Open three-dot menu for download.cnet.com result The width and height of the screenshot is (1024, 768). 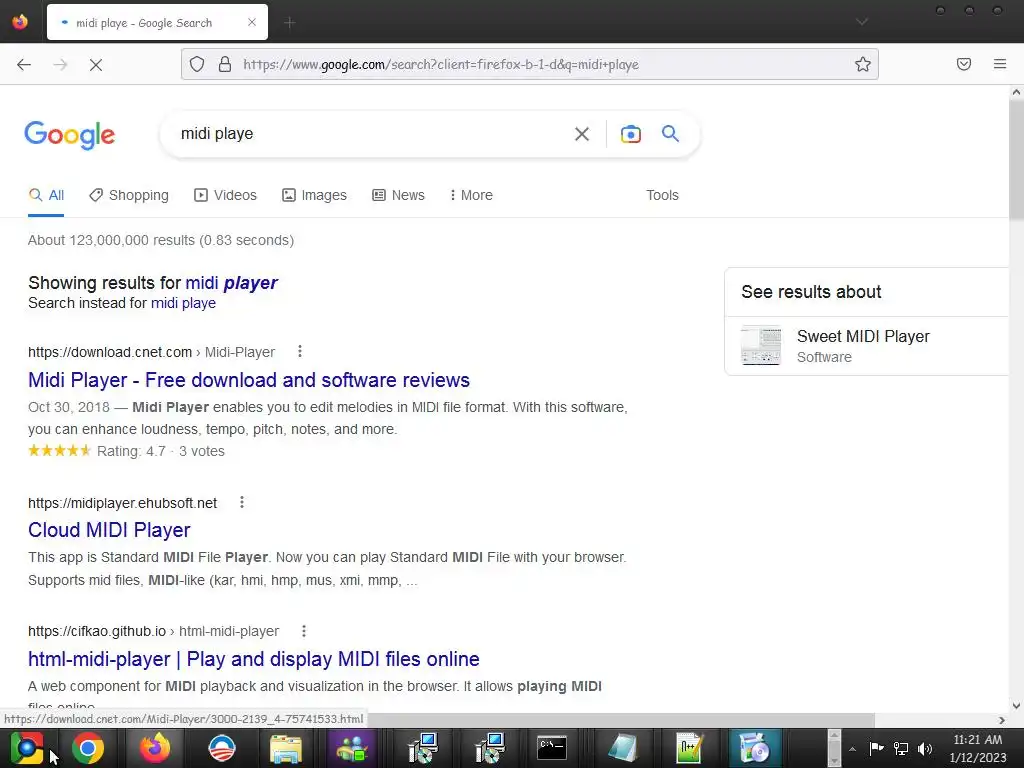pos(300,351)
